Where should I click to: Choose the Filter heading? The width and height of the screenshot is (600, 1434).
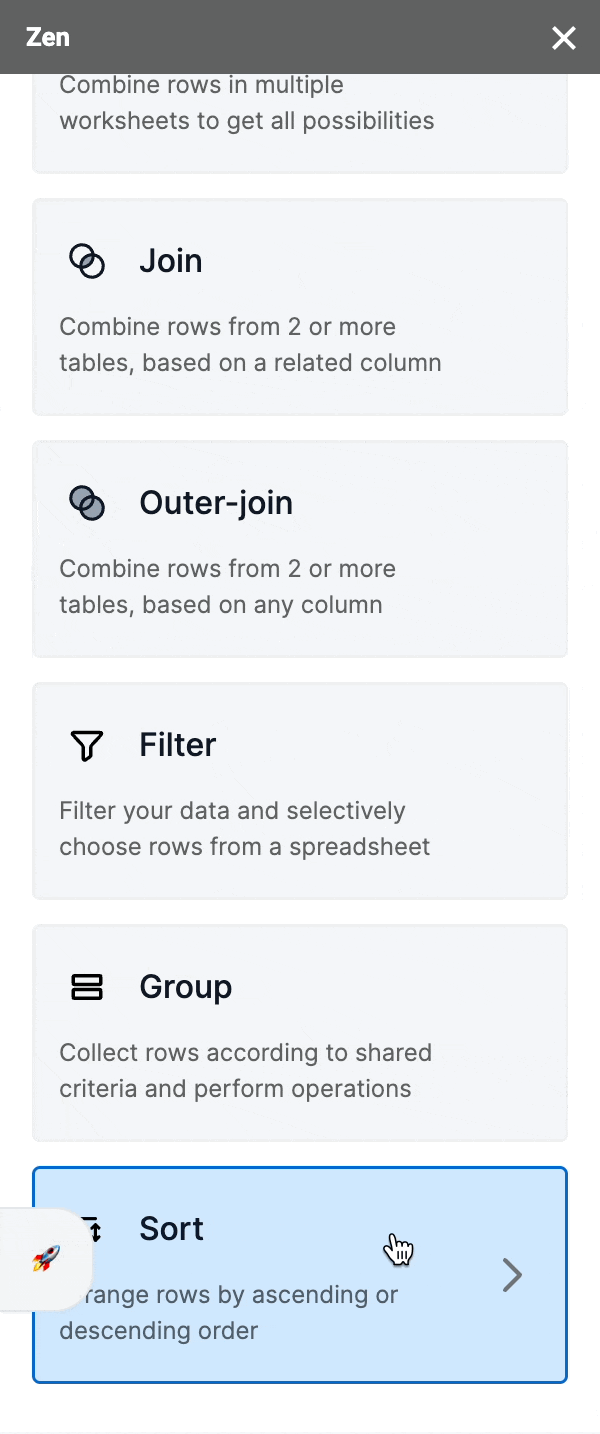click(178, 745)
